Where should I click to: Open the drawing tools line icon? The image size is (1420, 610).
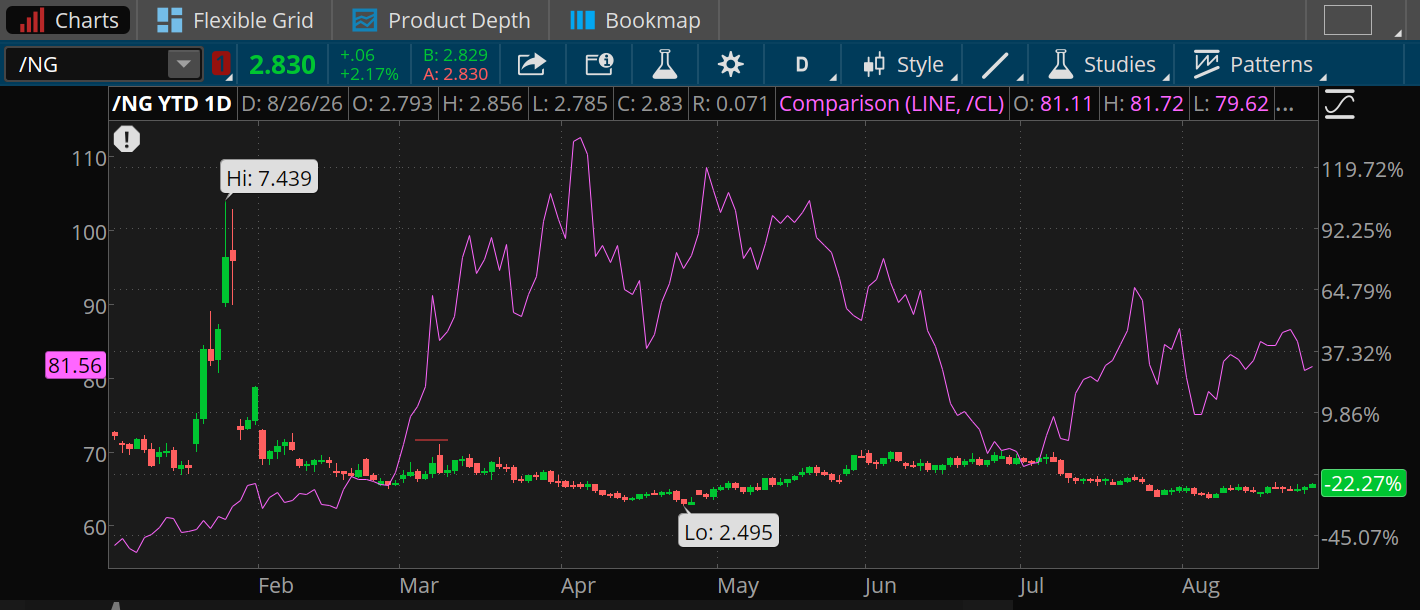[x=995, y=65]
